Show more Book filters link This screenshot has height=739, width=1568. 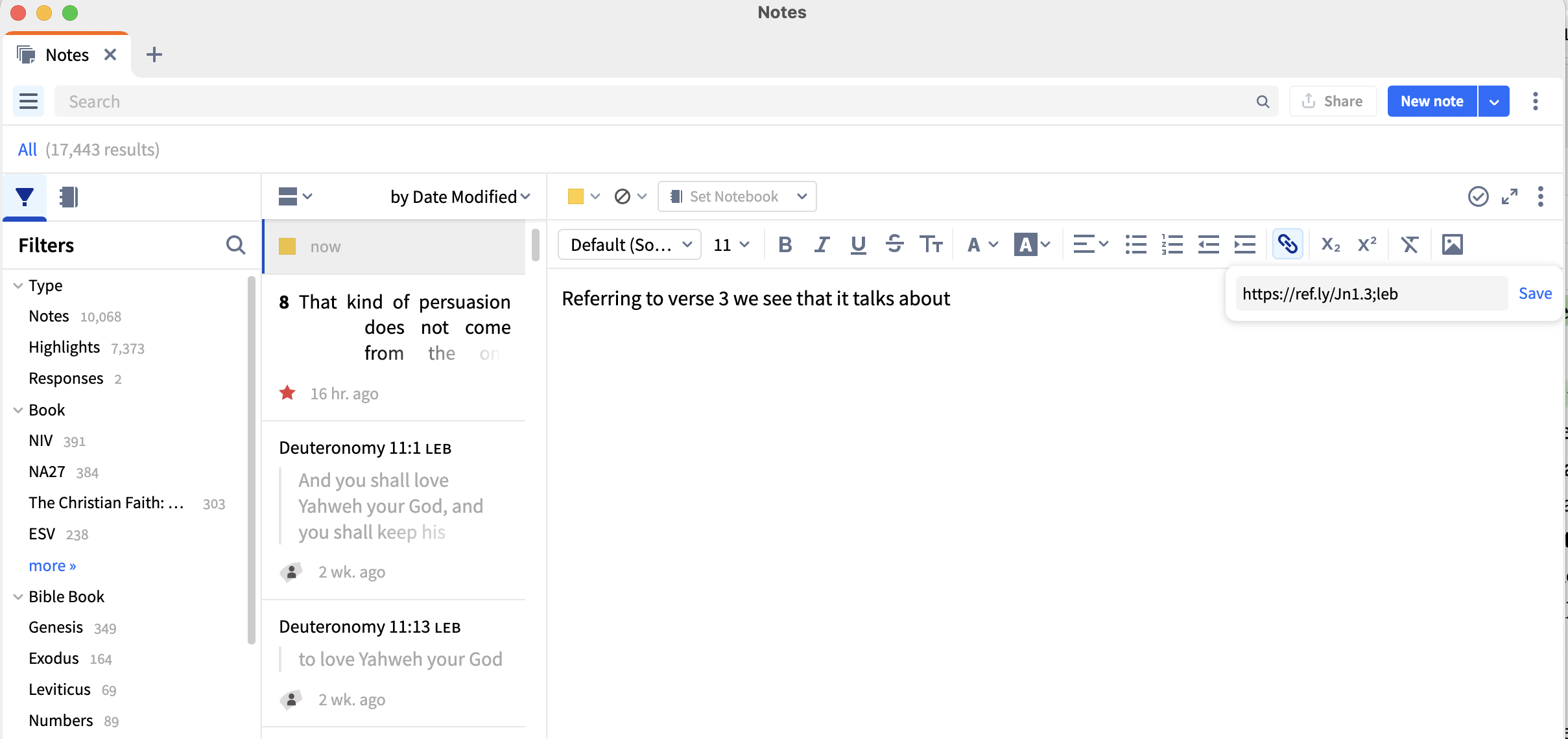point(52,565)
